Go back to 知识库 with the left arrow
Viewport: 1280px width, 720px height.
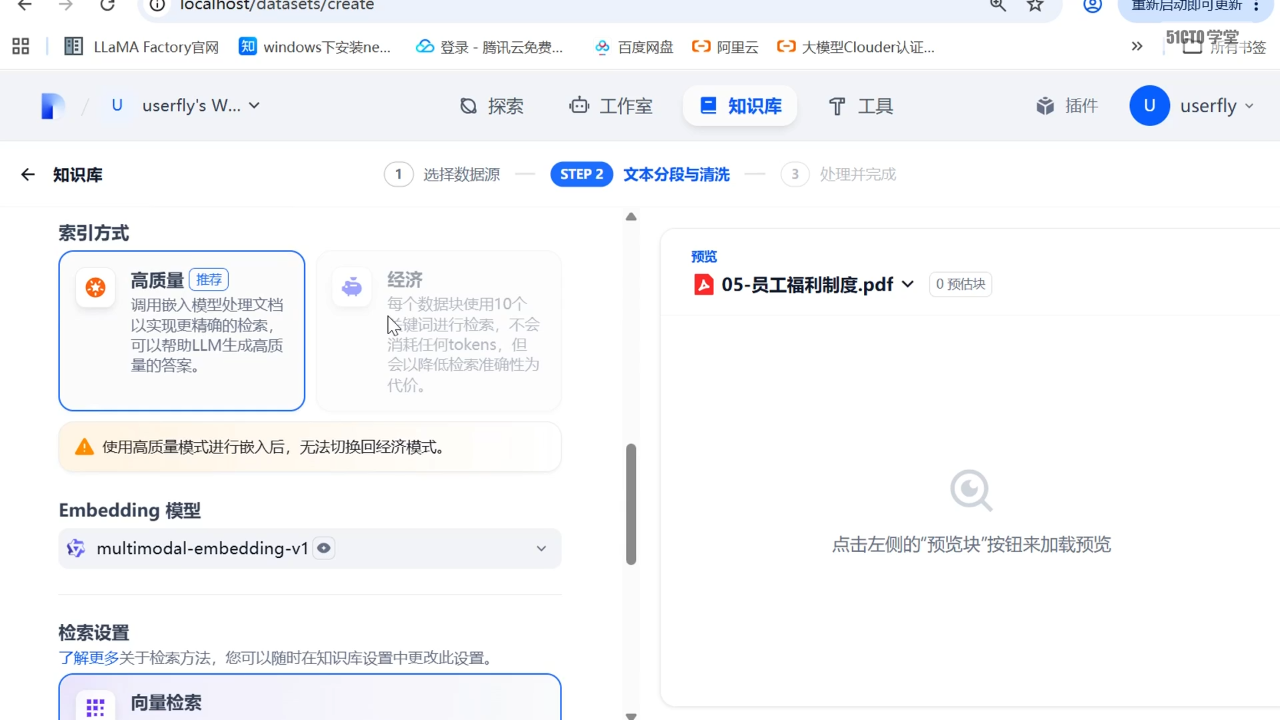click(x=27, y=175)
